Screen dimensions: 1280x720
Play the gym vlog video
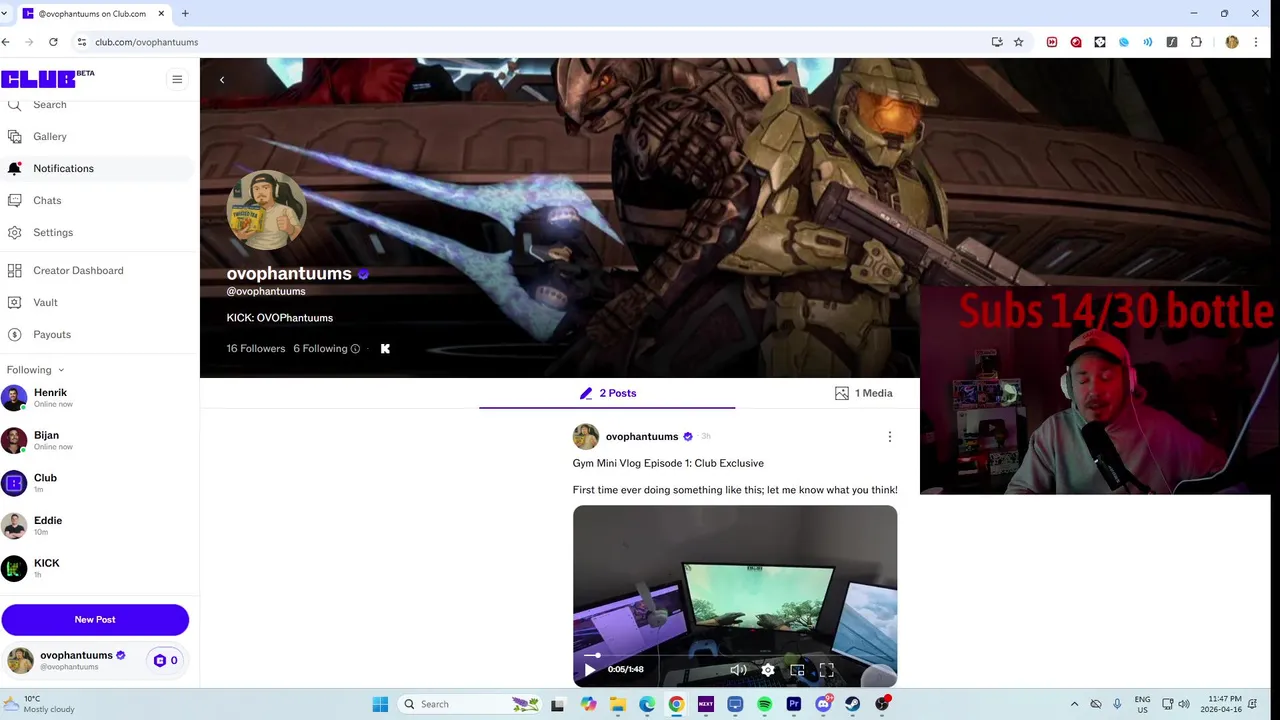pyautogui.click(x=589, y=670)
